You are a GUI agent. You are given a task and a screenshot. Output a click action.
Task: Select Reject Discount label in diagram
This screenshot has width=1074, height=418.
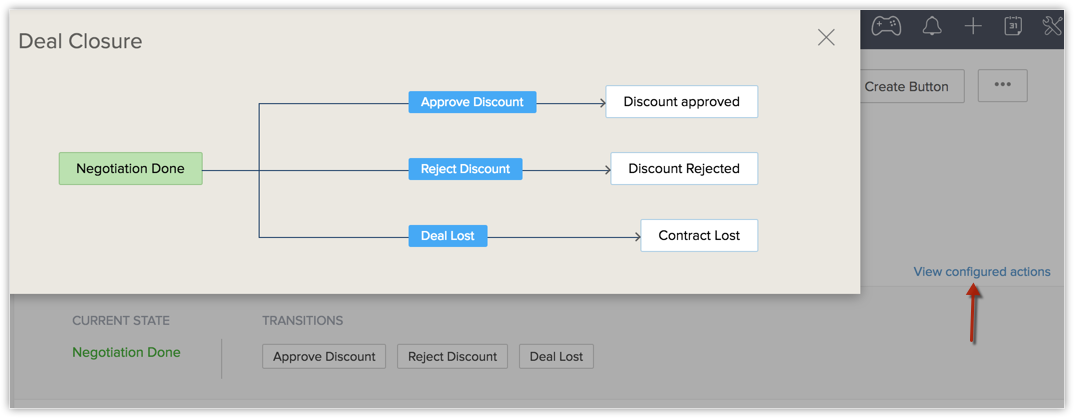(x=465, y=169)
